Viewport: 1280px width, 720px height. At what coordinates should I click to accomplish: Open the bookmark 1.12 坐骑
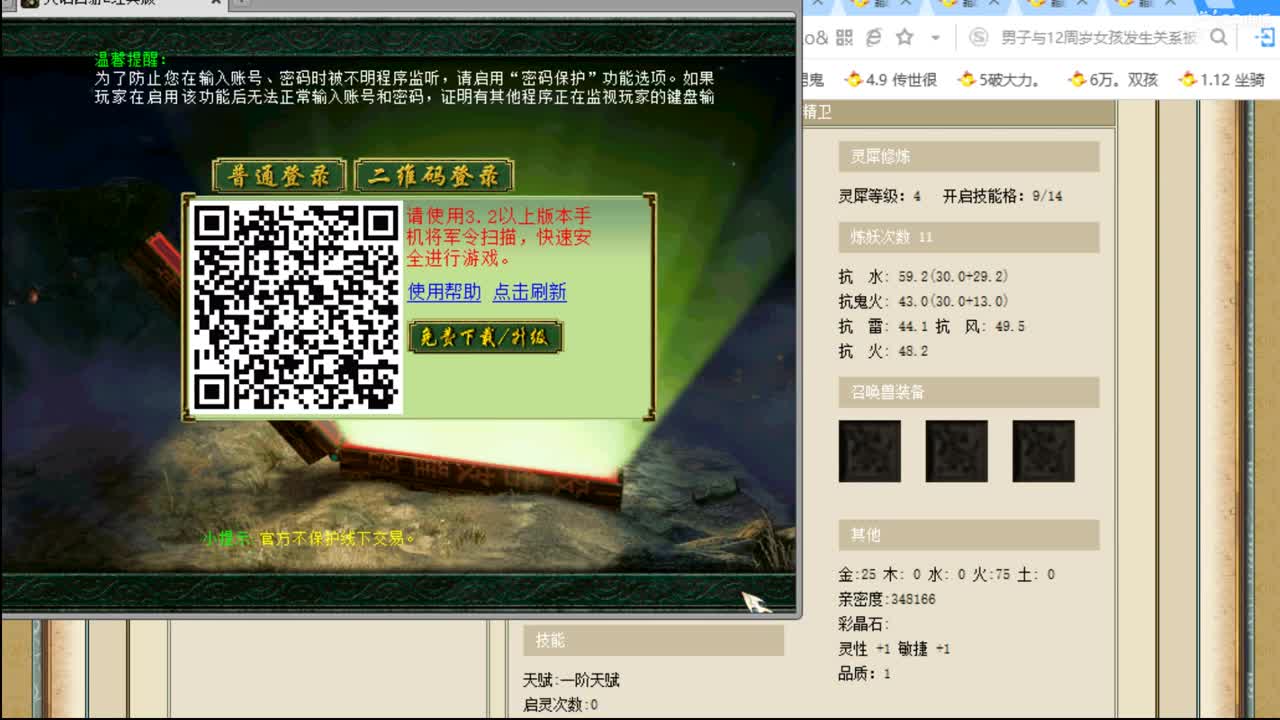click(1222, 79)
